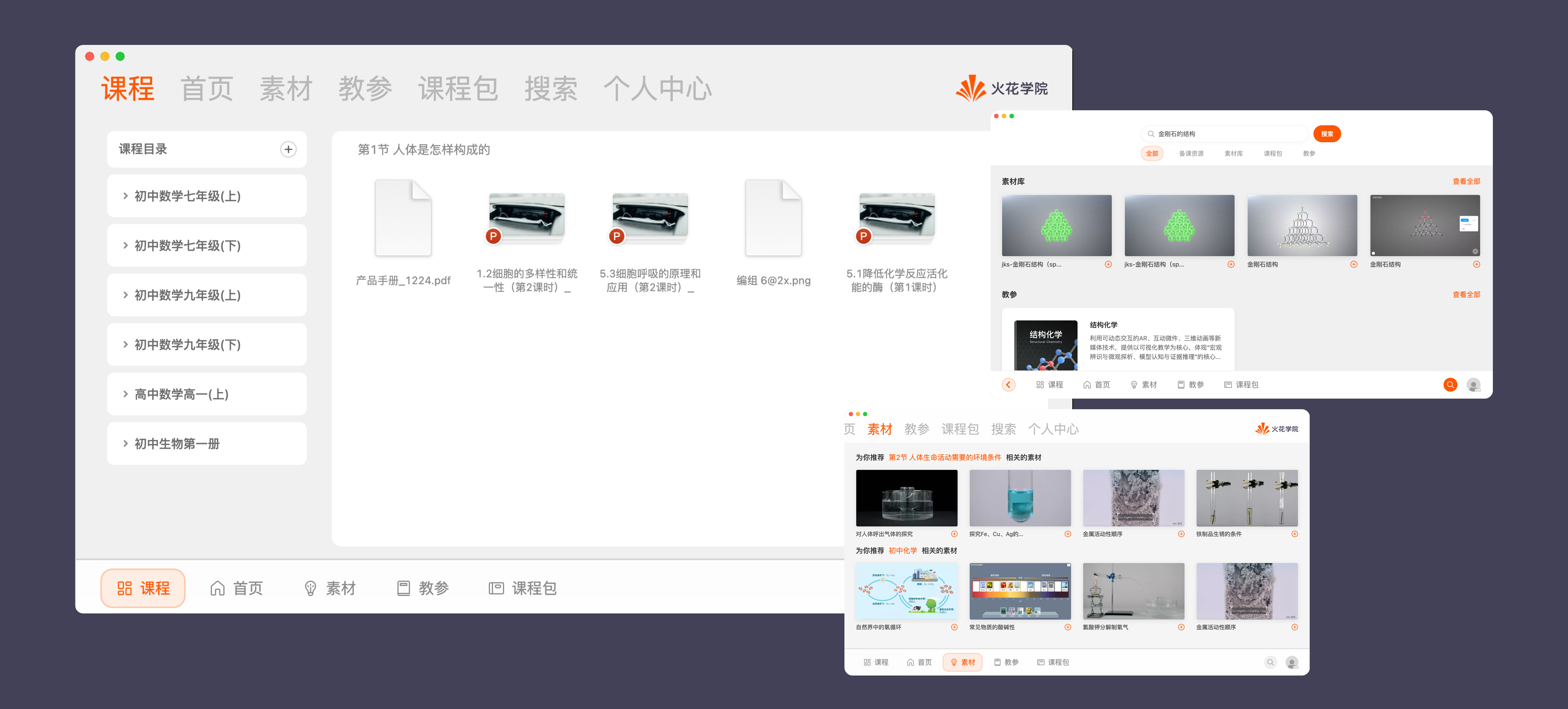The image size is (1568, 709).
Task: Add 自然界中的氧循环 with its plus icon
Action: pyautogui.click(x=954, y=627)
